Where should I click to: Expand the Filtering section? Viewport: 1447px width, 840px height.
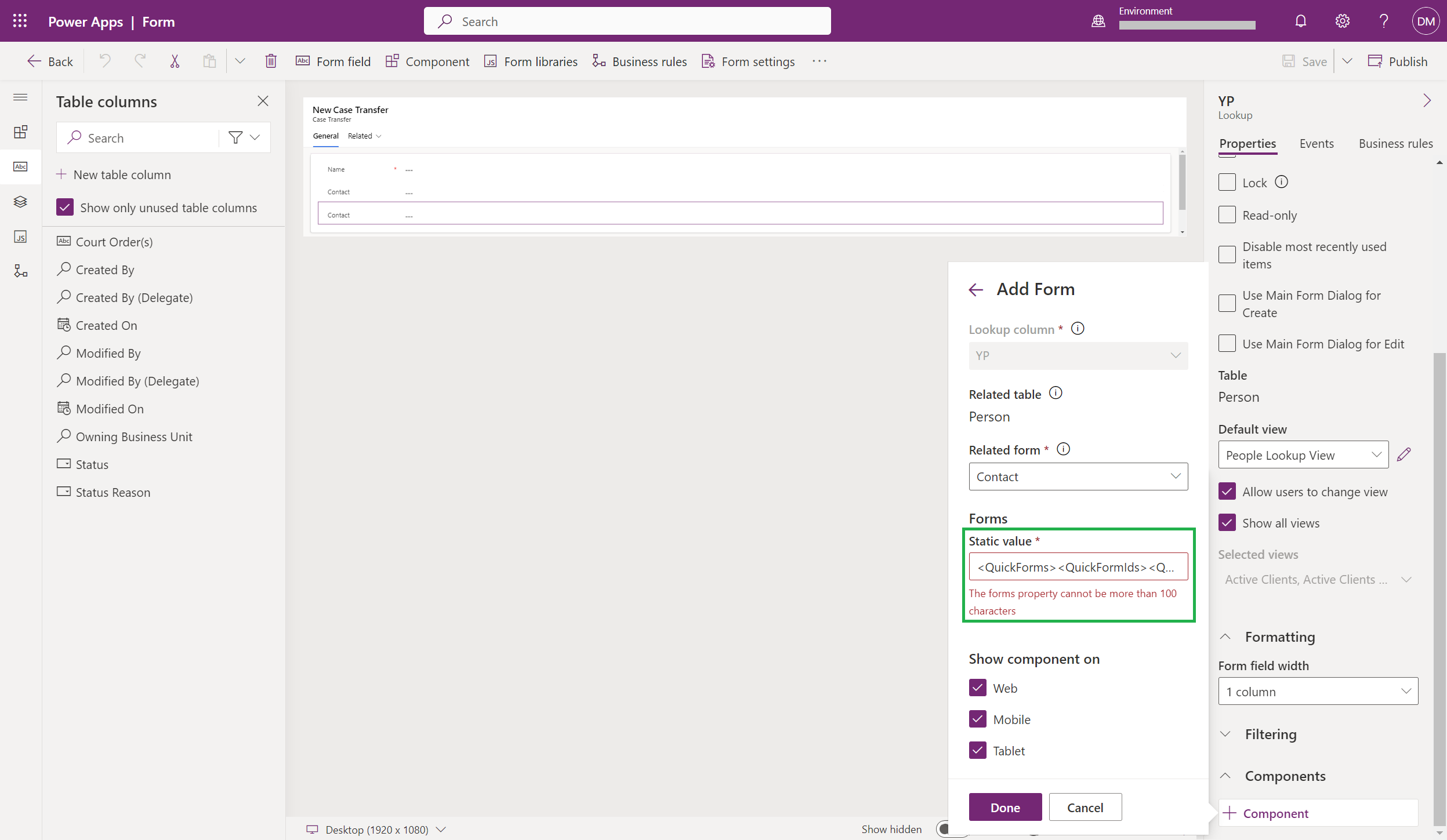pos(1270,734)
